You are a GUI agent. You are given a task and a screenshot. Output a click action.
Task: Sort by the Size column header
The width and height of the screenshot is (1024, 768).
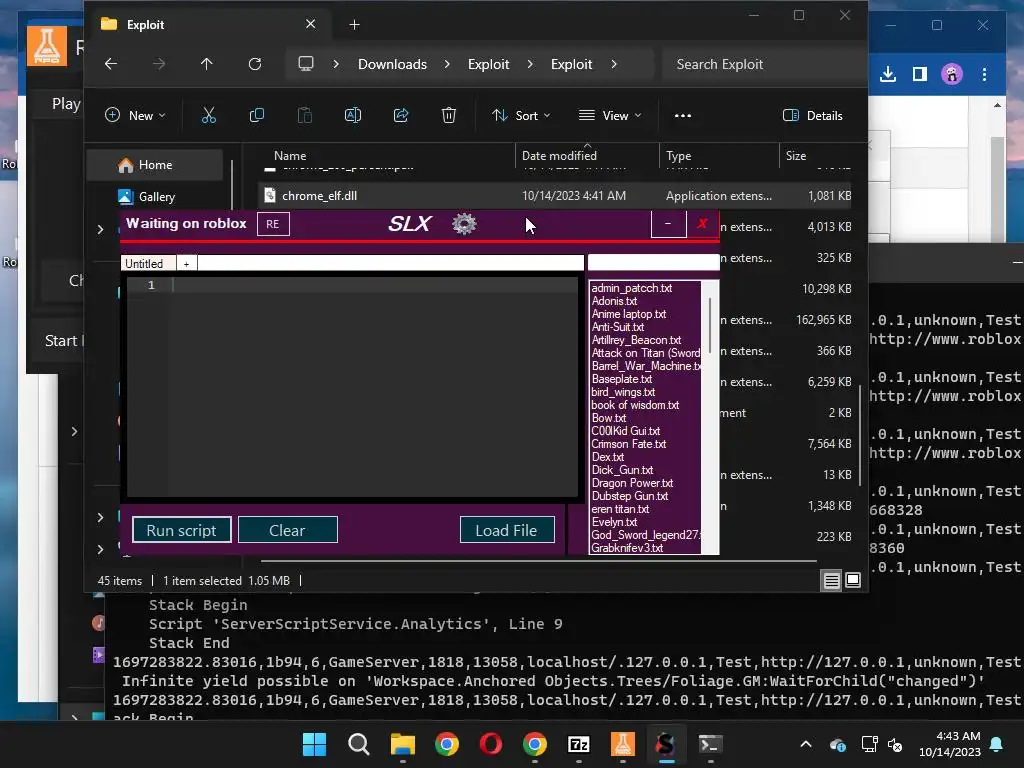[x=796, y=155]
